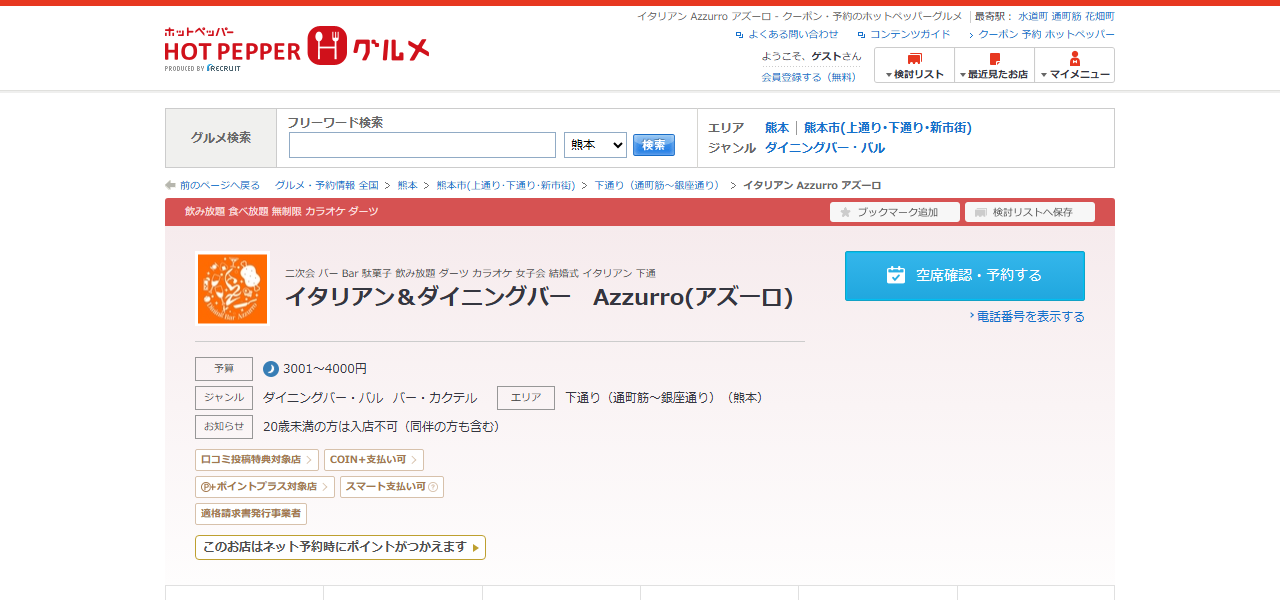Click the 通町筋 nearest station link
Screen dimensions: 1280x600
(x=1066, y=16)
